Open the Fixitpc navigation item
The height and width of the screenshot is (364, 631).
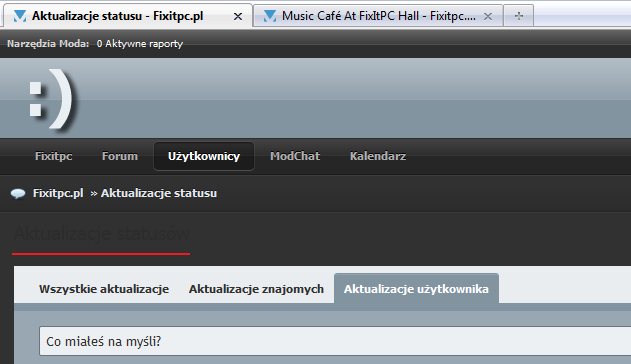[x=54, y=156]
